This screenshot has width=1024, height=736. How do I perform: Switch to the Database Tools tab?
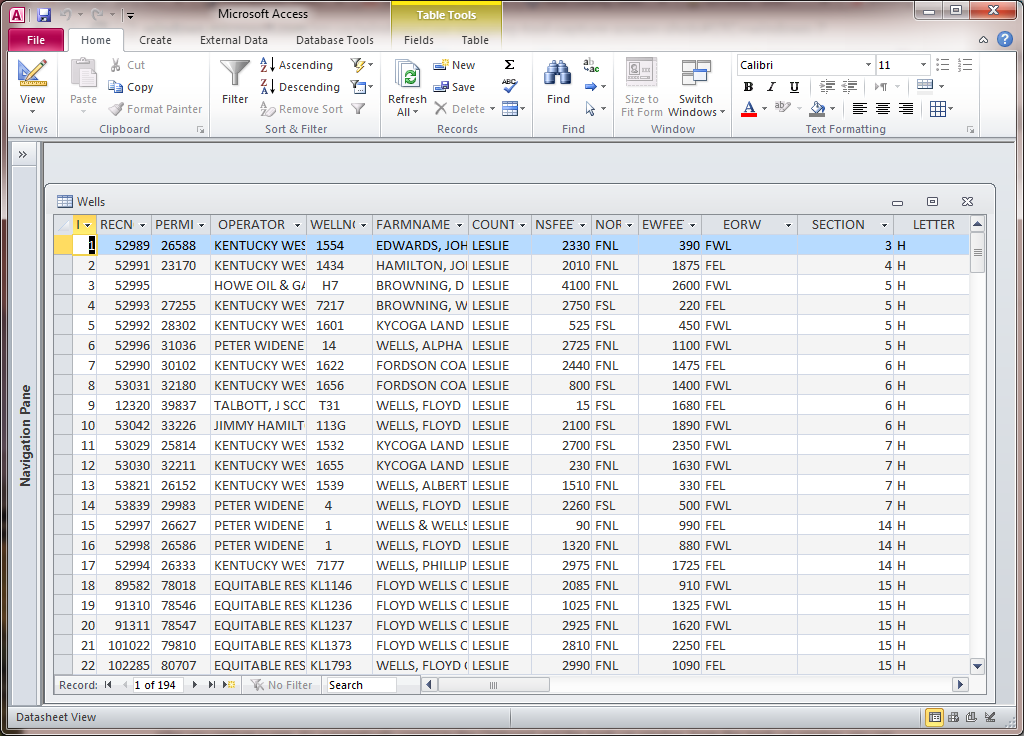(334, 40)
